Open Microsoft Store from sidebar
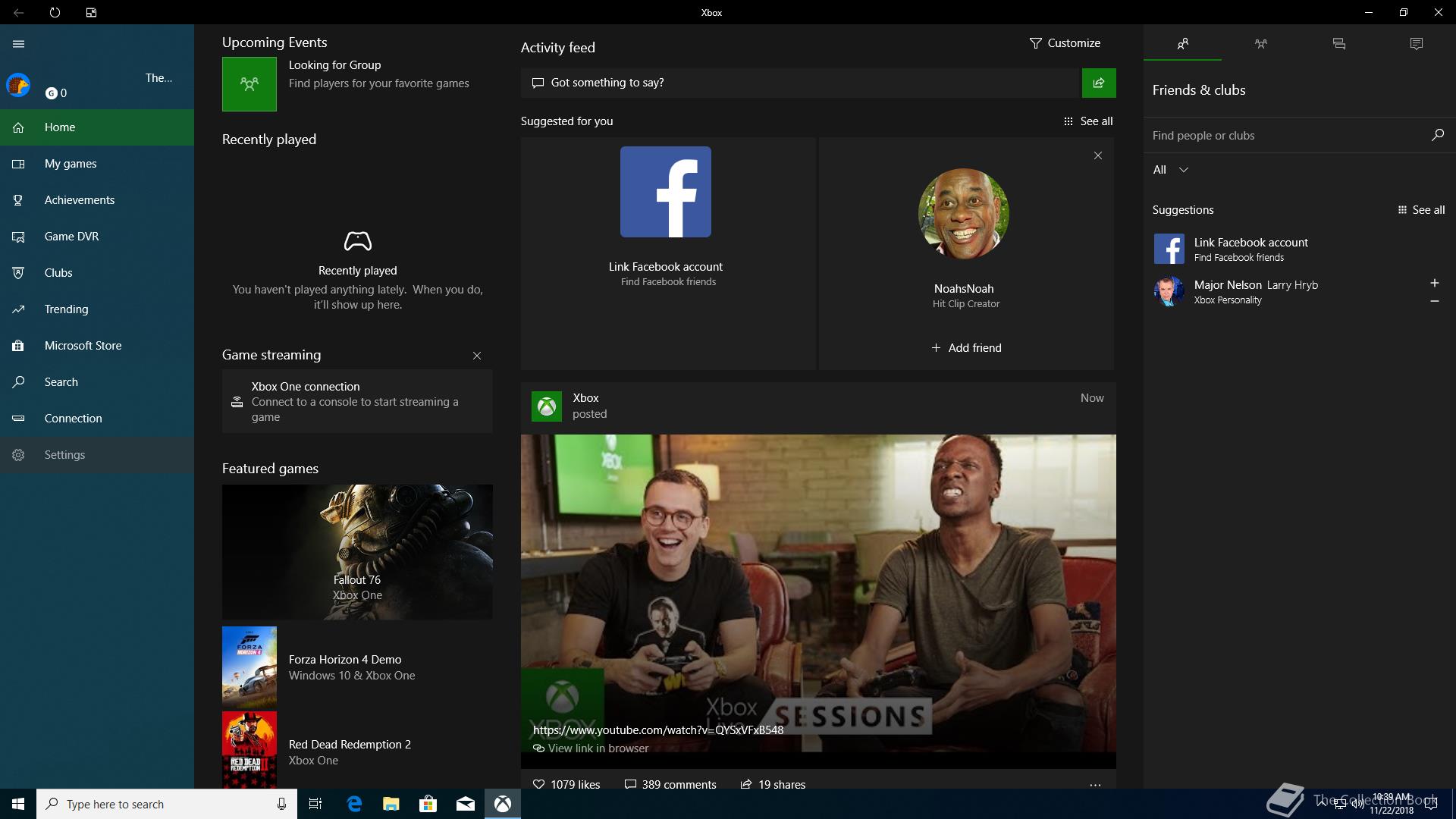Viewport: 1456px width, 819px height. click(x=97, y=346)
